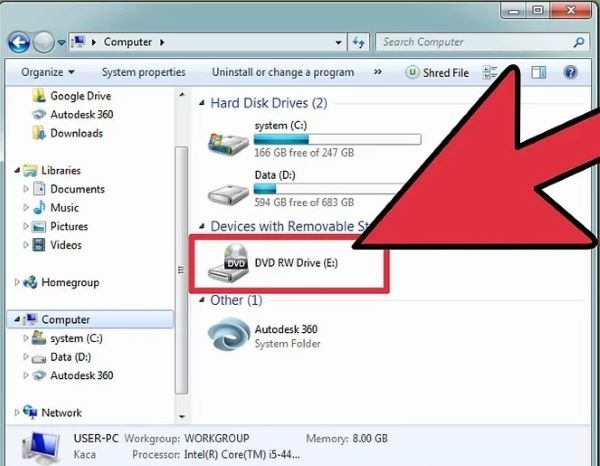Screen dimensions: 600x466
Task: Open the Autodesk 360 system folder icon
Action: point(228,336)
